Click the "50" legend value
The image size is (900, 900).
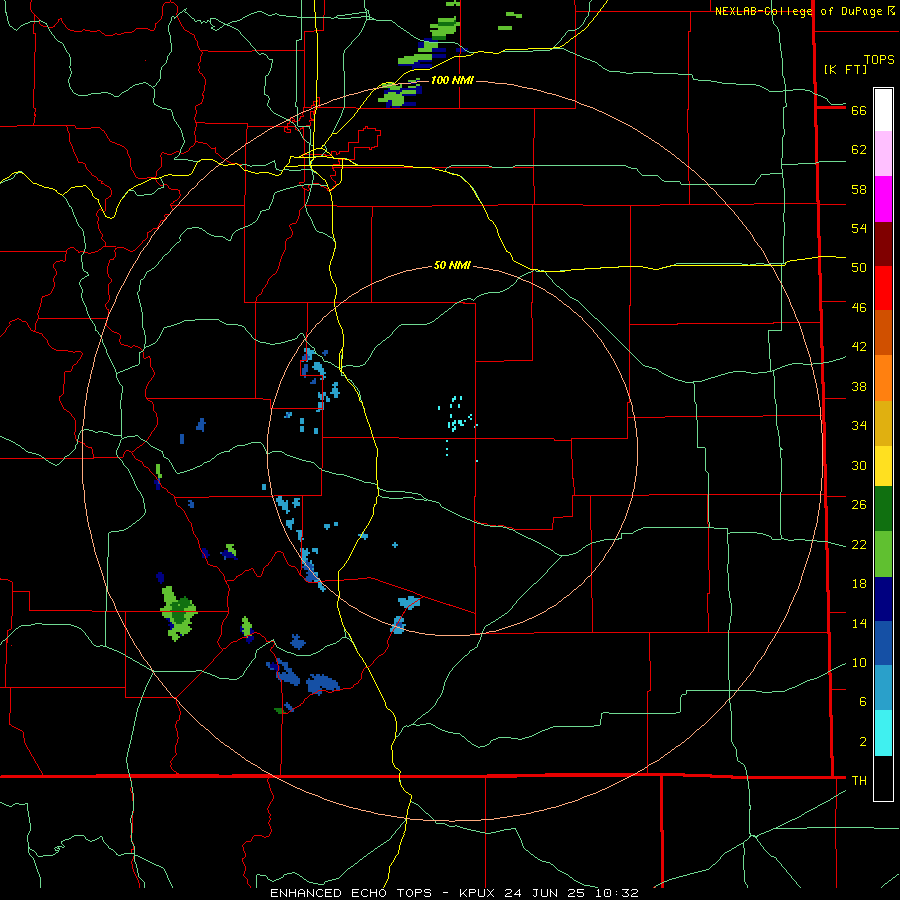pyautogui.click(x=859, y=267)
